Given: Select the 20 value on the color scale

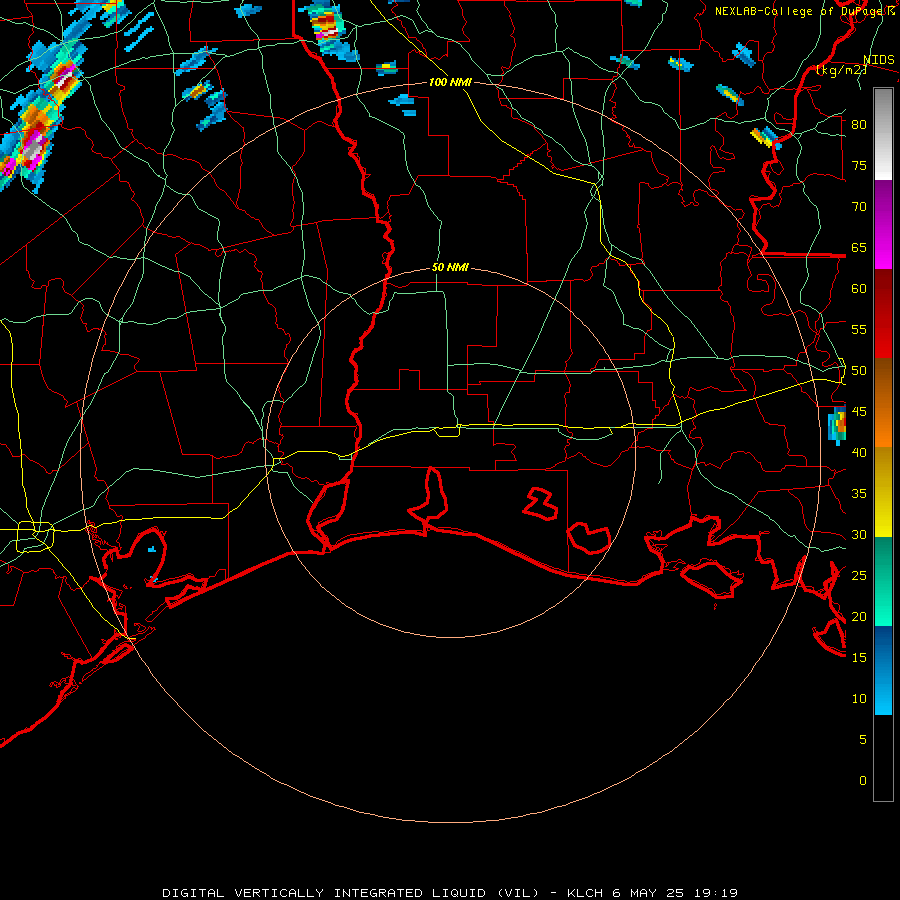Looking at the screenshot, I should point(859,616).
